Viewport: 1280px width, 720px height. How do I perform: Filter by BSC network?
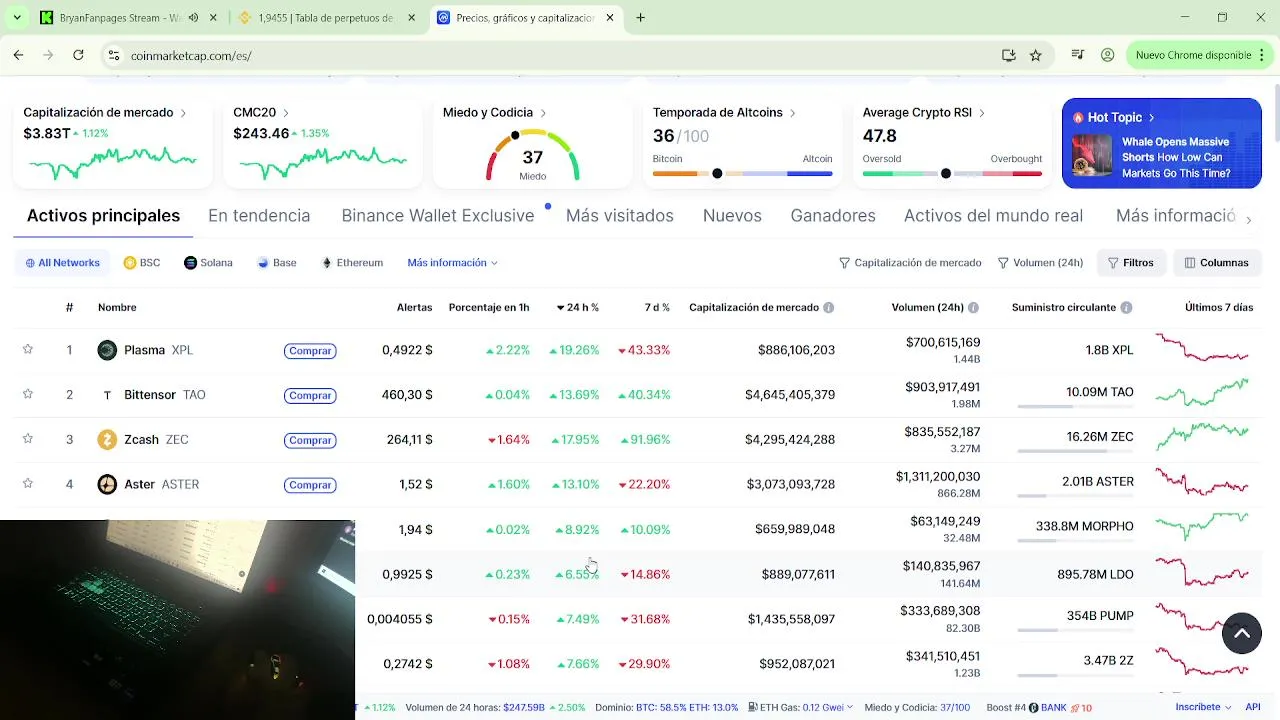pyautogui.click(x=142, y=263)
